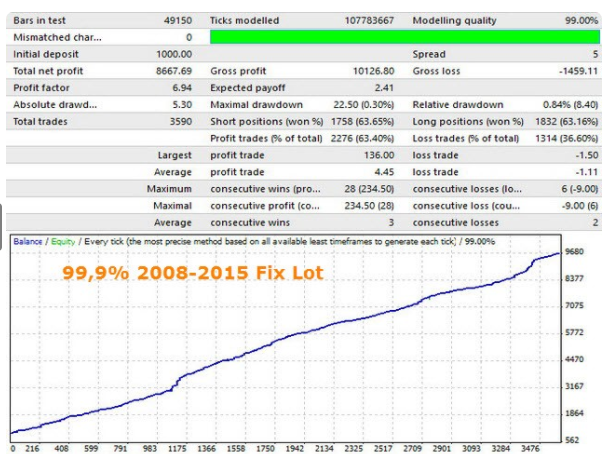Select the Expected payoff value 2.41
Viewport: 603px width, 454px height.
point(385,88)
